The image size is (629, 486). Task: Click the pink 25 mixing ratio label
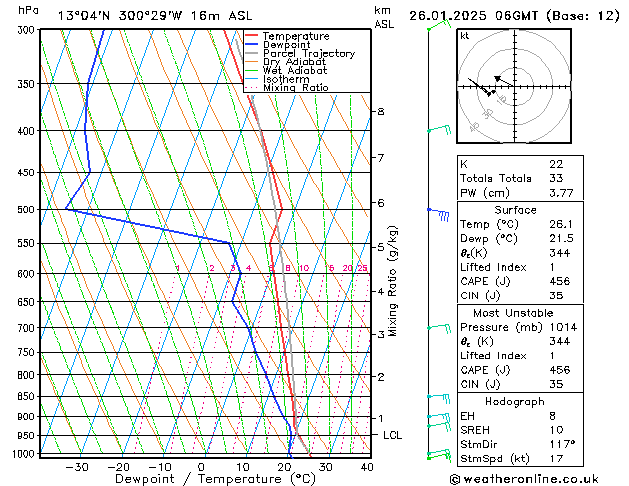[x=362, y=268]
